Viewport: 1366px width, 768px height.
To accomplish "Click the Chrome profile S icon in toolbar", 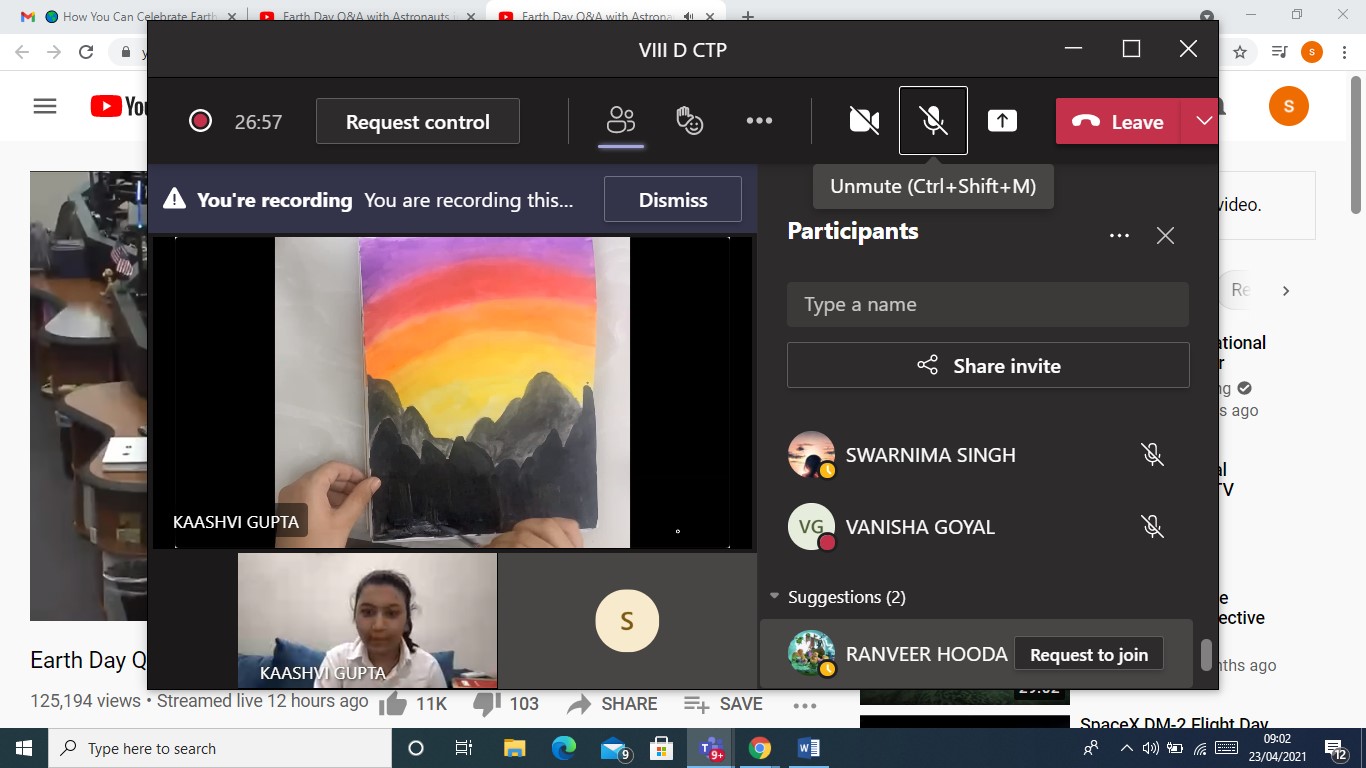I will pos(1312,52).
